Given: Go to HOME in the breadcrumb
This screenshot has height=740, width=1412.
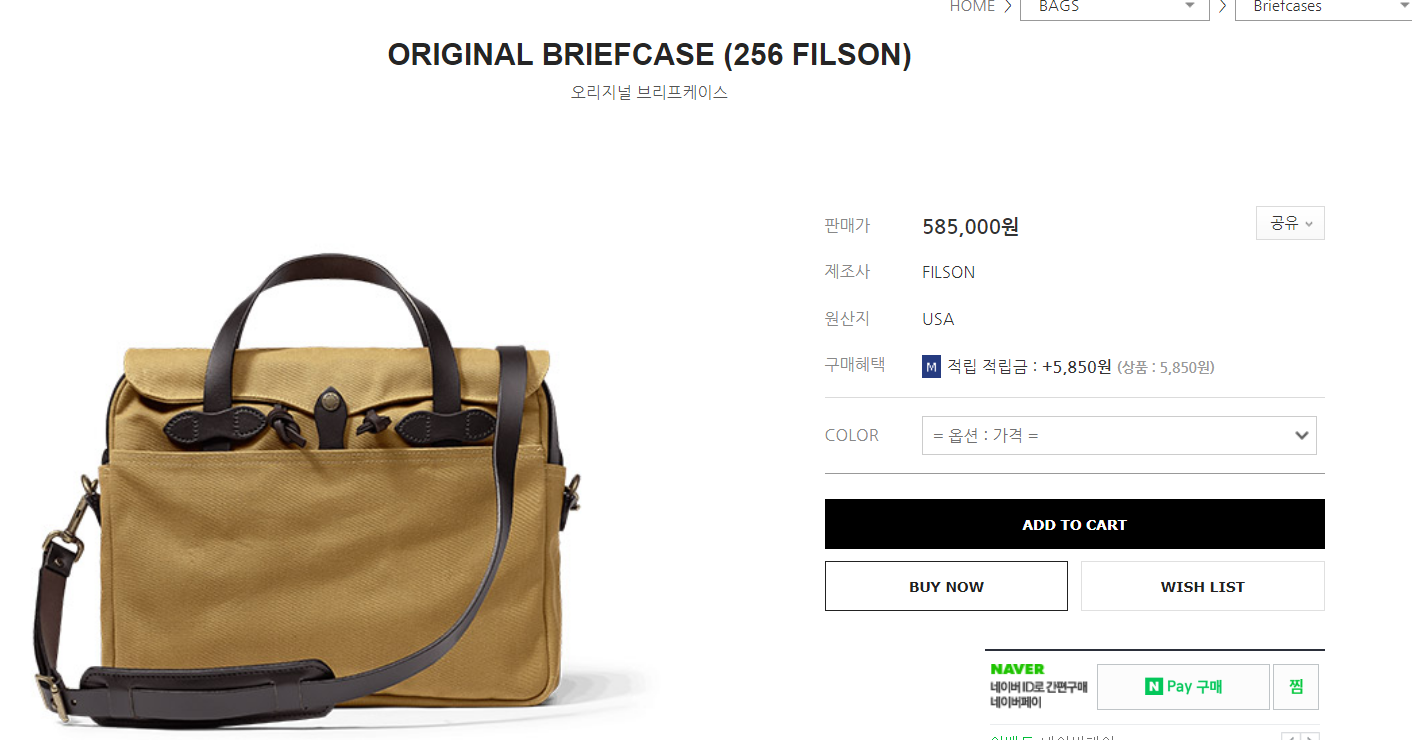Looking at the screenshot, I should (x=972, y=7).
